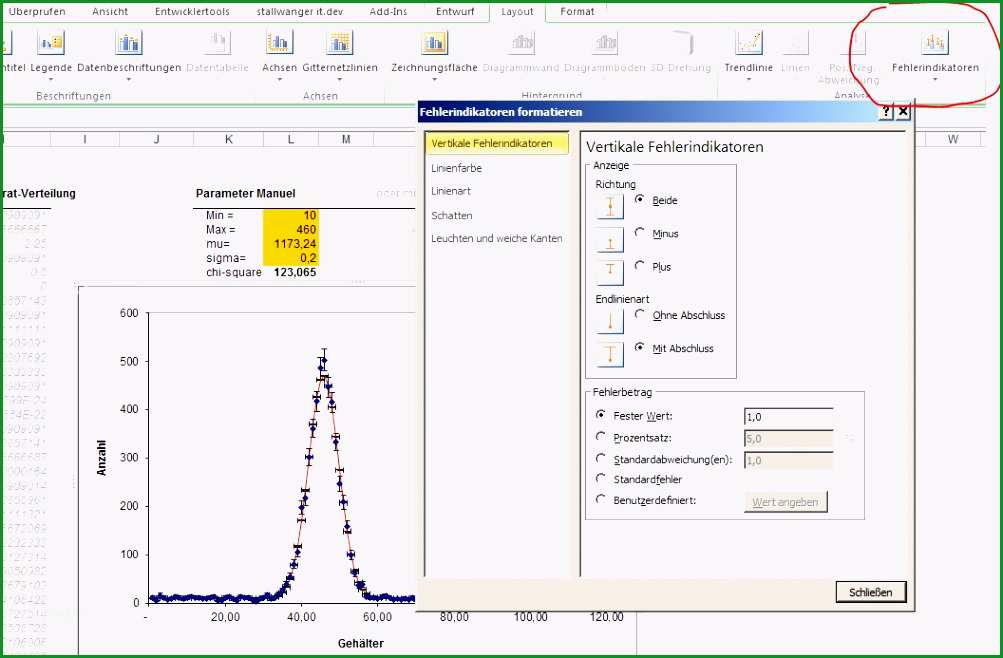
Task: Choose Mit Abschluss radio button
Action: coord(640,347)
